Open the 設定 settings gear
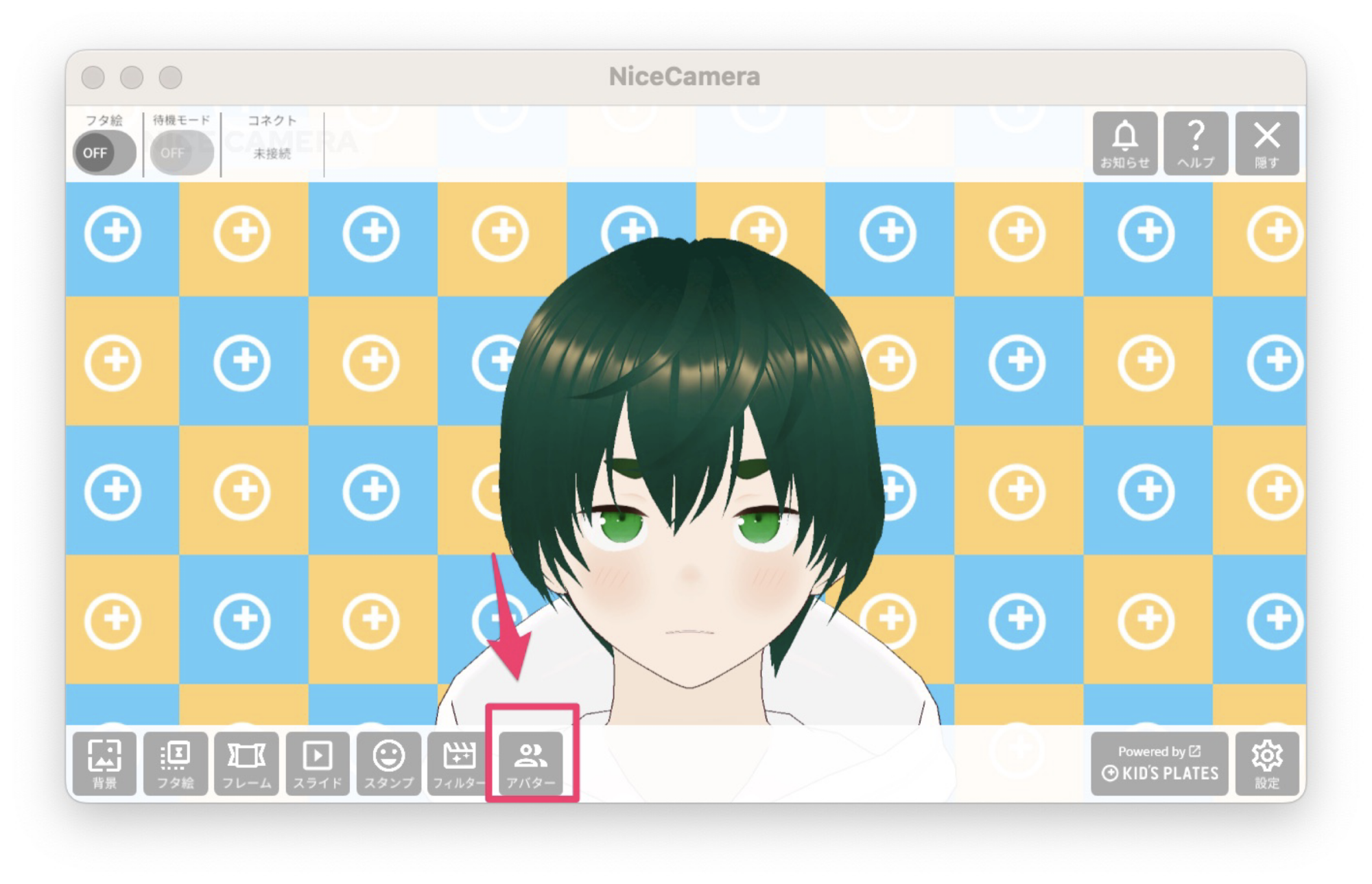Image resolution: width=1372 pixels, height=884 pixels. [x=1267, y=763]
